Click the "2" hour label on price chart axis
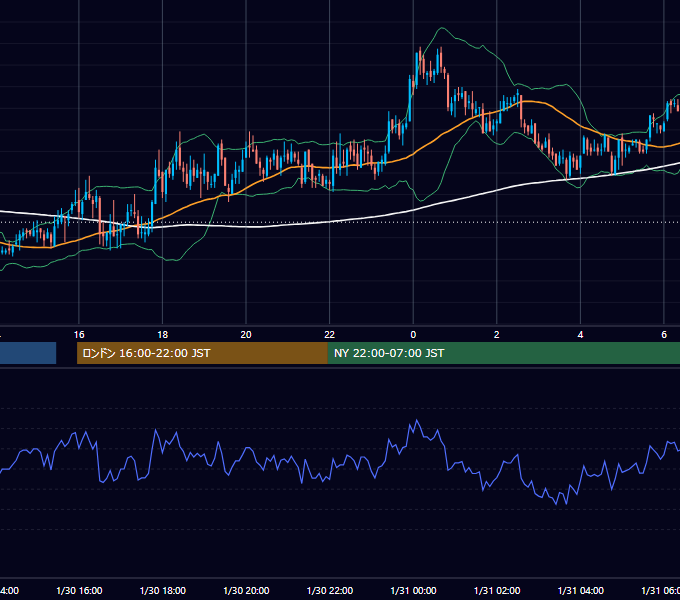 [497, 335]
